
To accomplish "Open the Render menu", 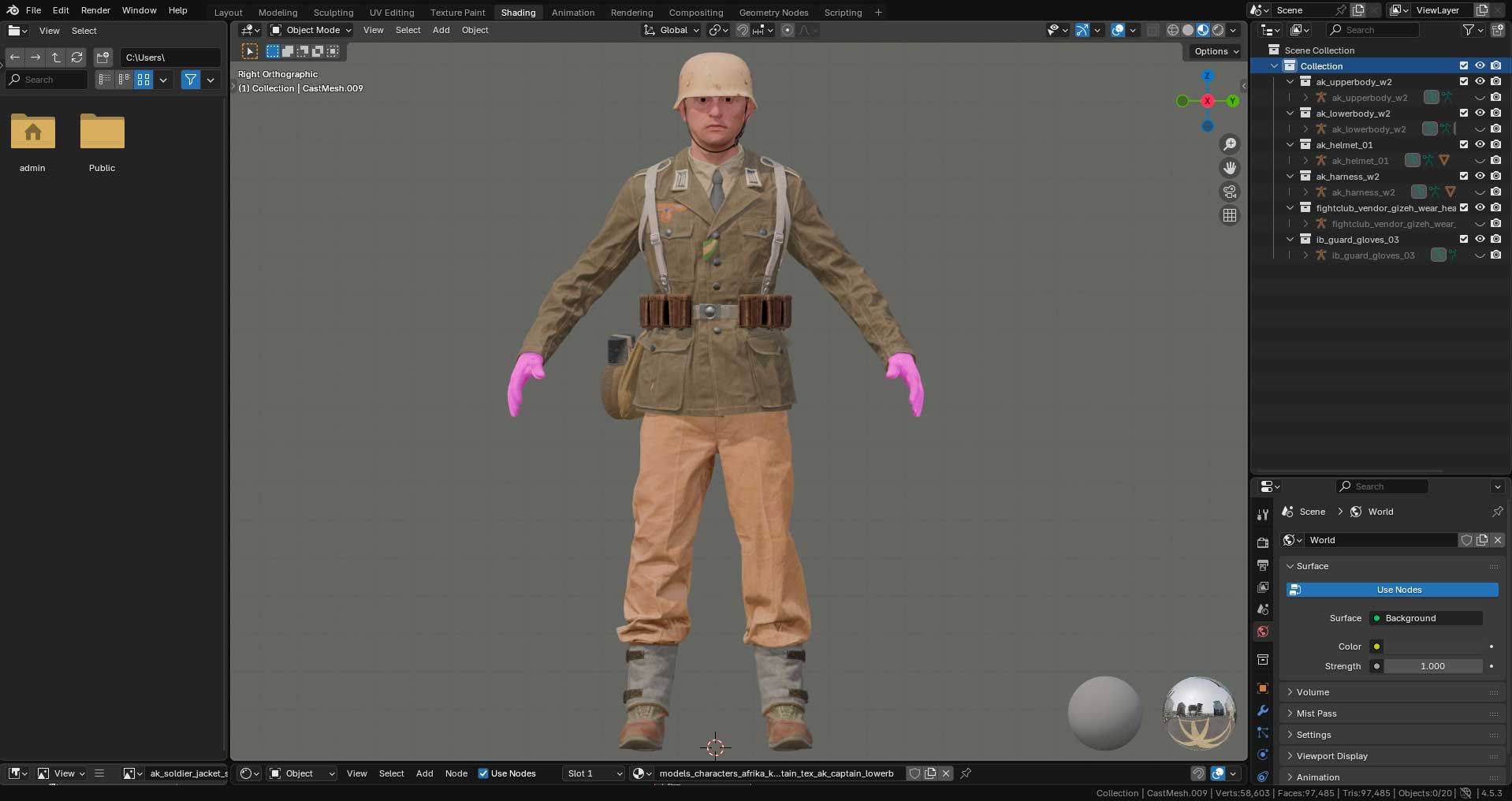I will pos(95,10).
